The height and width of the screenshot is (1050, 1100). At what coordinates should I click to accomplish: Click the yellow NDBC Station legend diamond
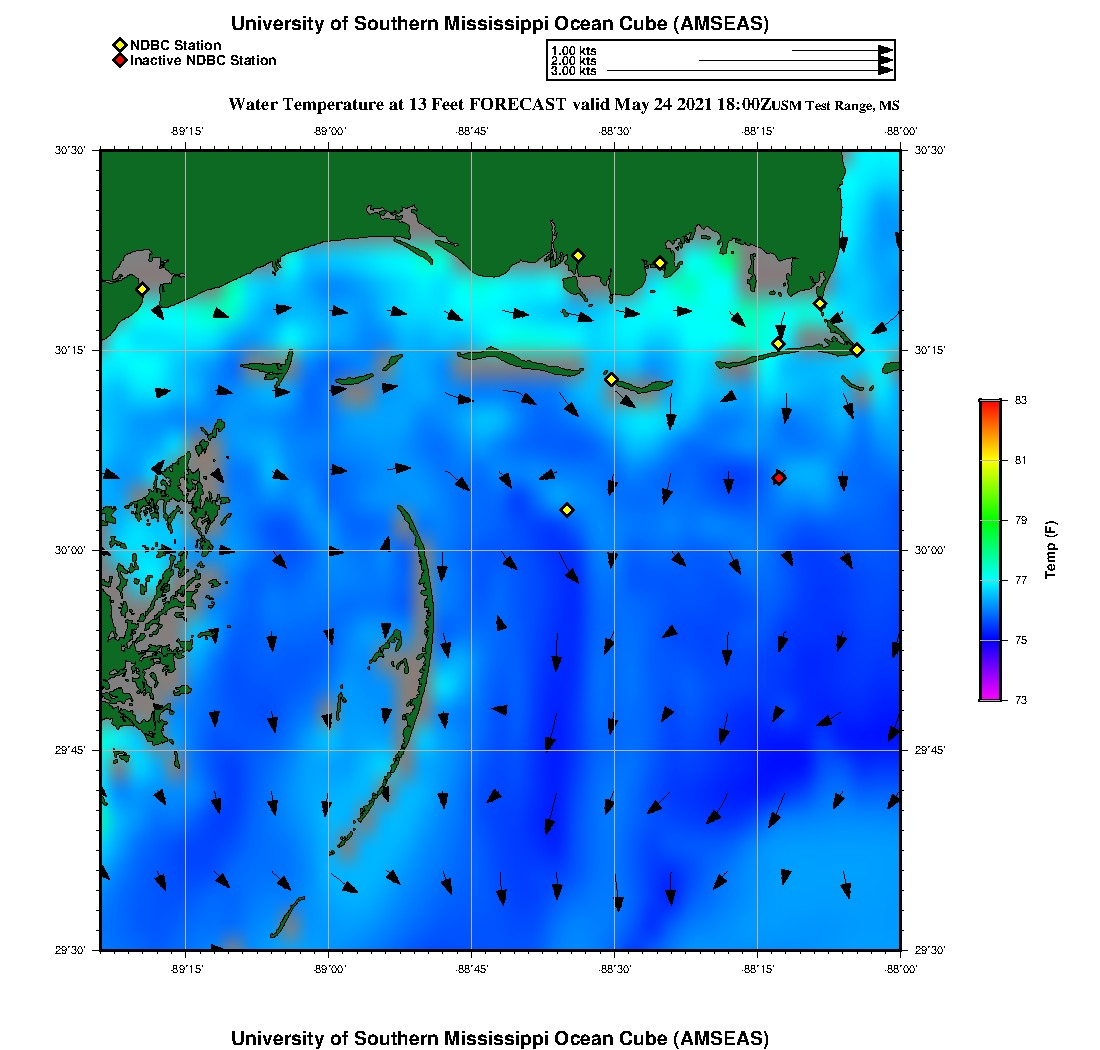[x=119, y=45]
